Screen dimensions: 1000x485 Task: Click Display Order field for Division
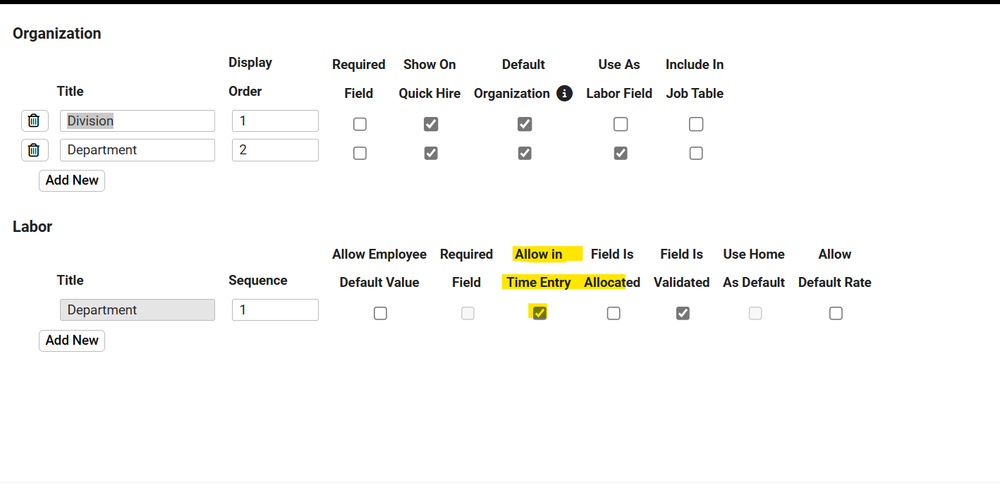[x=275, y=121]
